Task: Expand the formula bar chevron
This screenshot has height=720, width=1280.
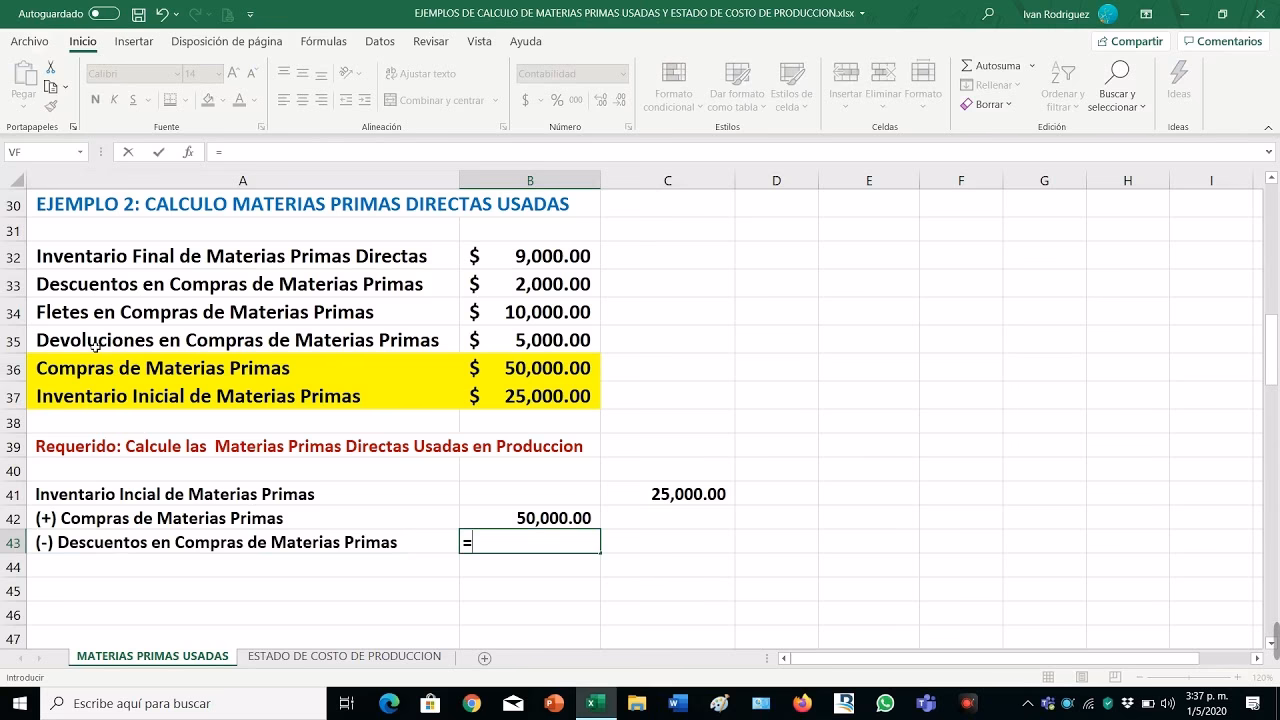Action: pyautogui.click(x=1269, y=152)
